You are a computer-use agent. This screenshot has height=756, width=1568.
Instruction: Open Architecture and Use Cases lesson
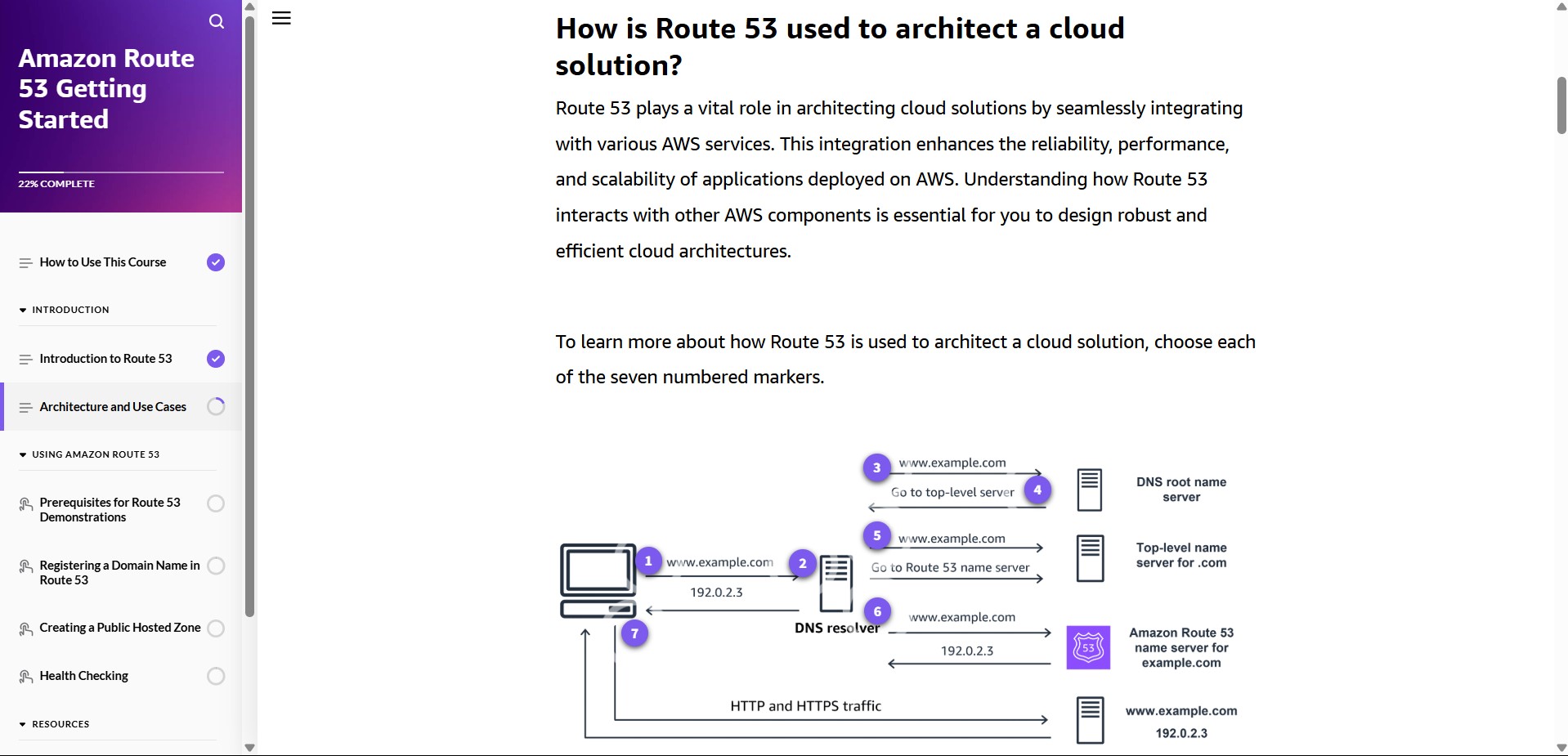pos(113,407)
